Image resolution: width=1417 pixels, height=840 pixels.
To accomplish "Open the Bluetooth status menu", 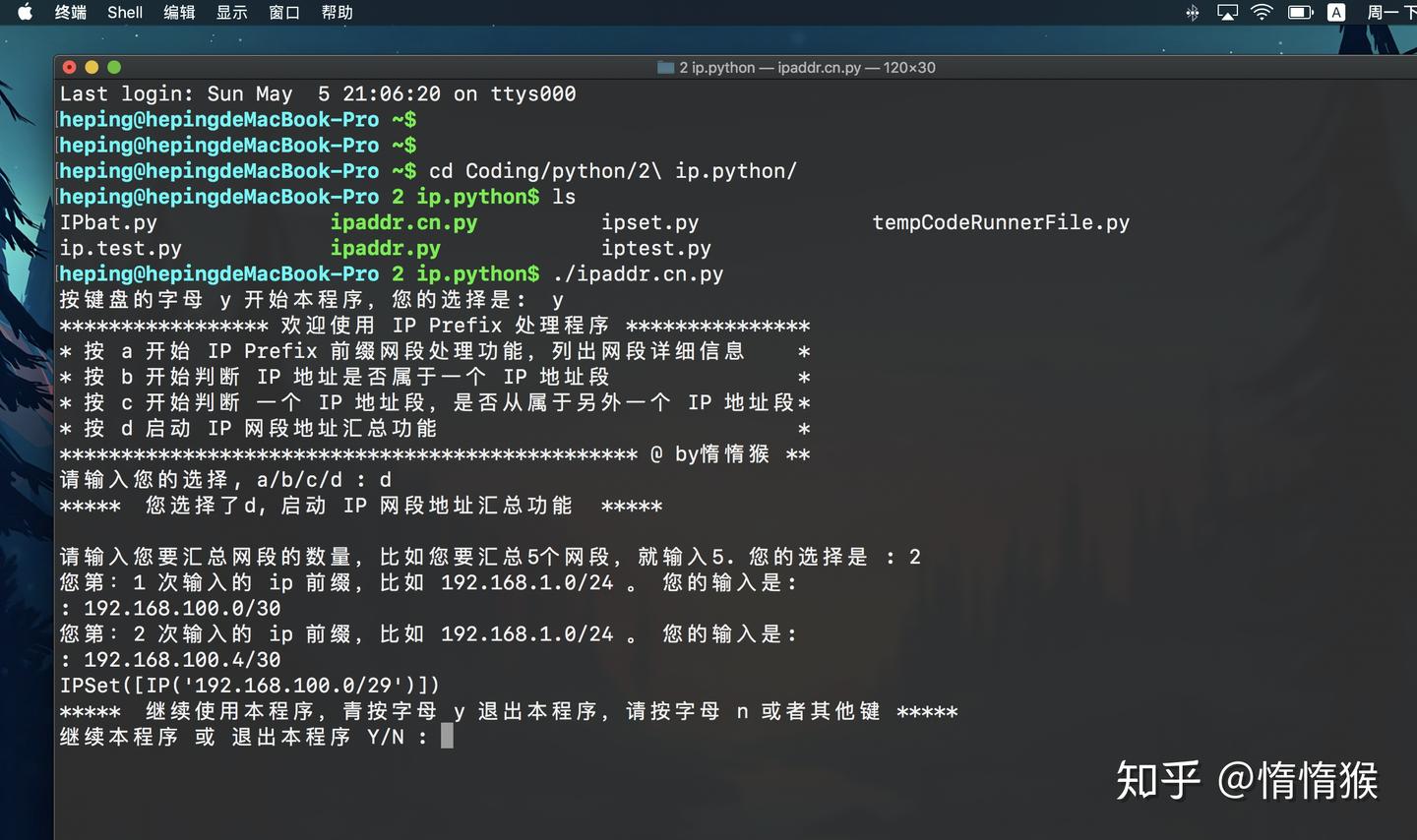I will pyautogui.click(x=1191, y=13).
